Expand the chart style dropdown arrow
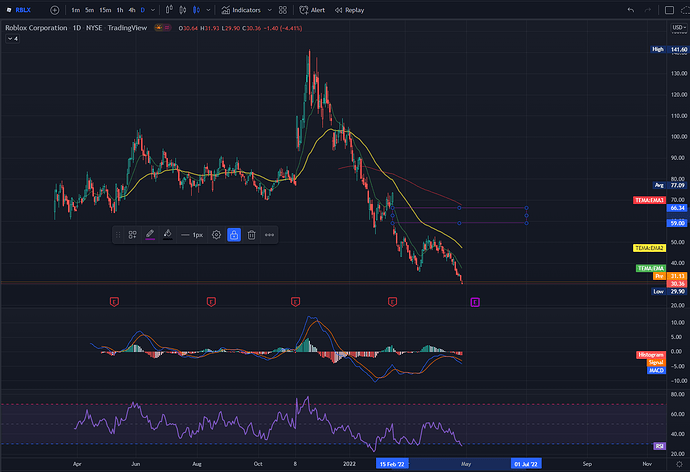The image size is (690, 472). (x=208, y=10)
